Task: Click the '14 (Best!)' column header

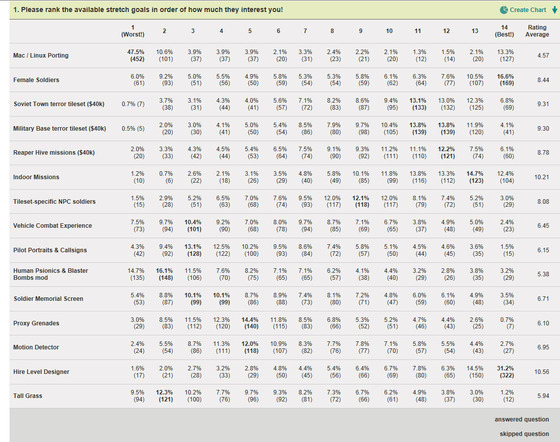Action: point(504,31)
